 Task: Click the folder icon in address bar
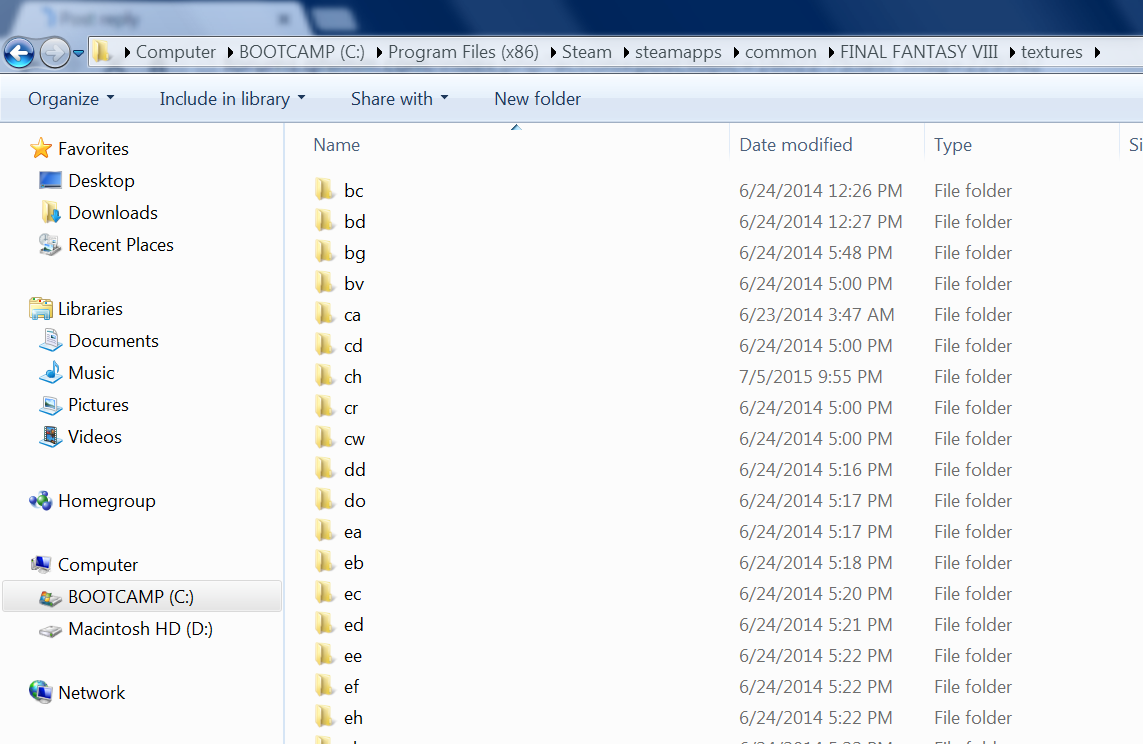[101, 52]
